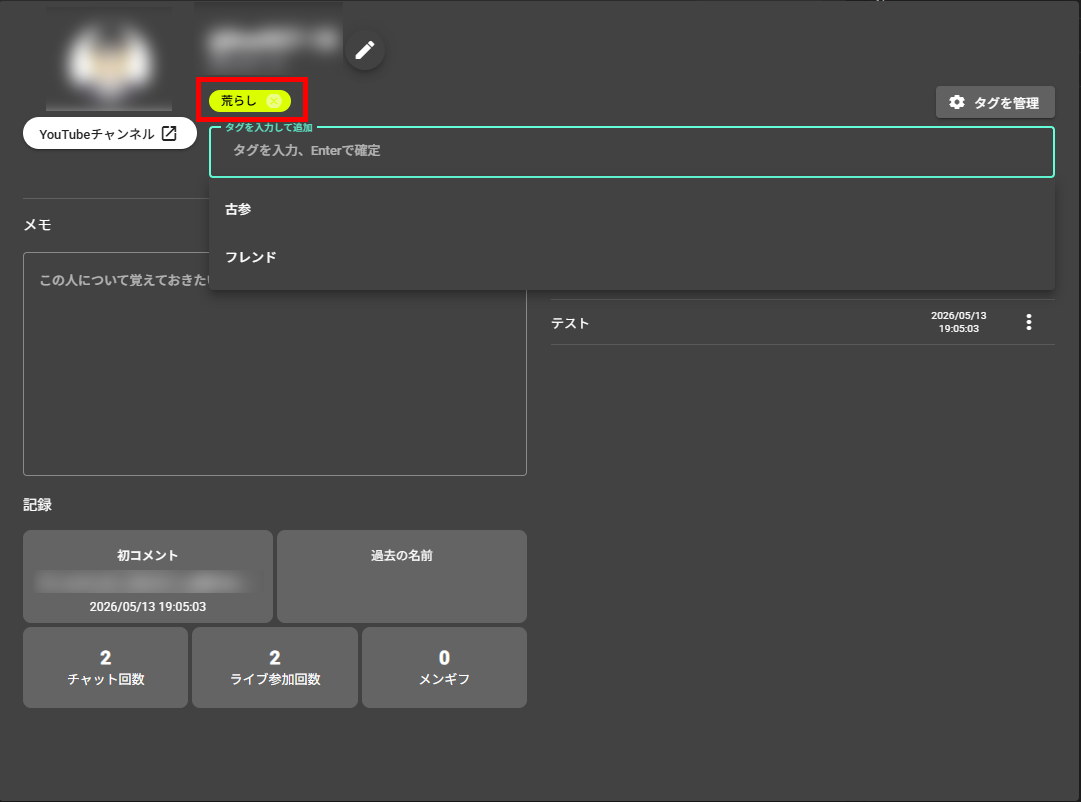
Task: Click the 過去の名前 card
Action: [402, 577]
